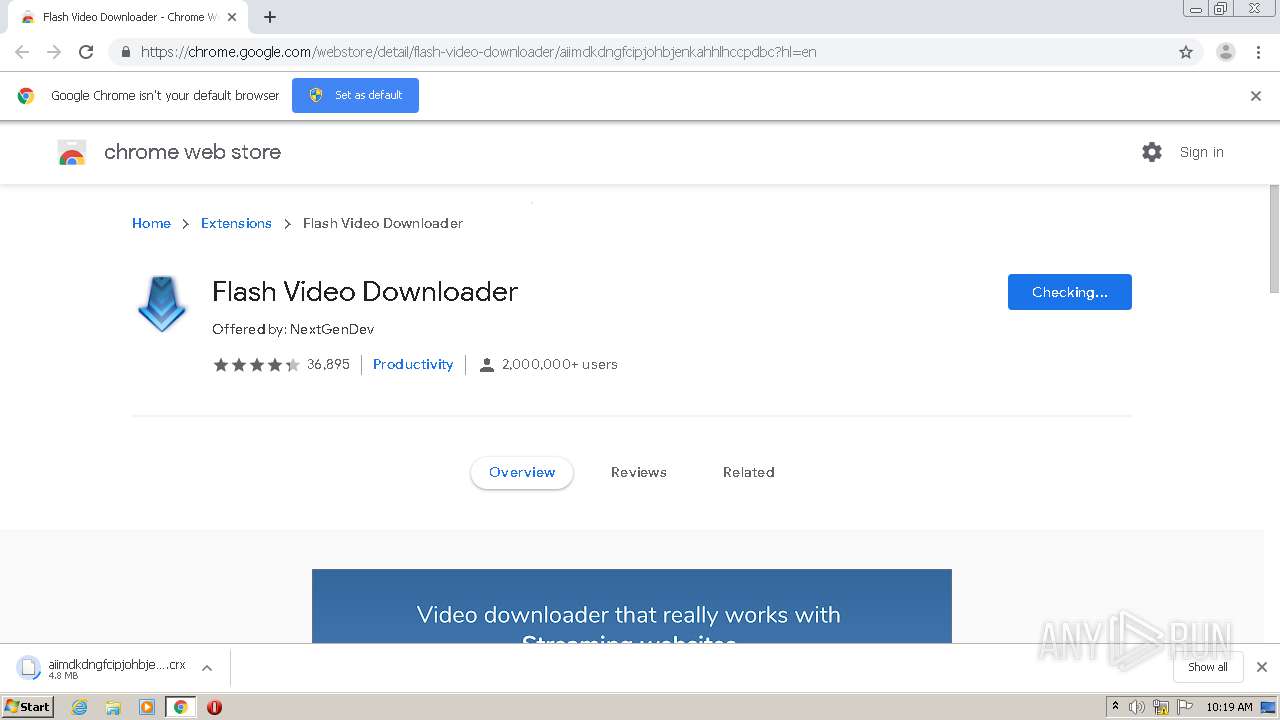
Task: Click the Flash Video Downloader extension icon
Action: click(162, 304)
